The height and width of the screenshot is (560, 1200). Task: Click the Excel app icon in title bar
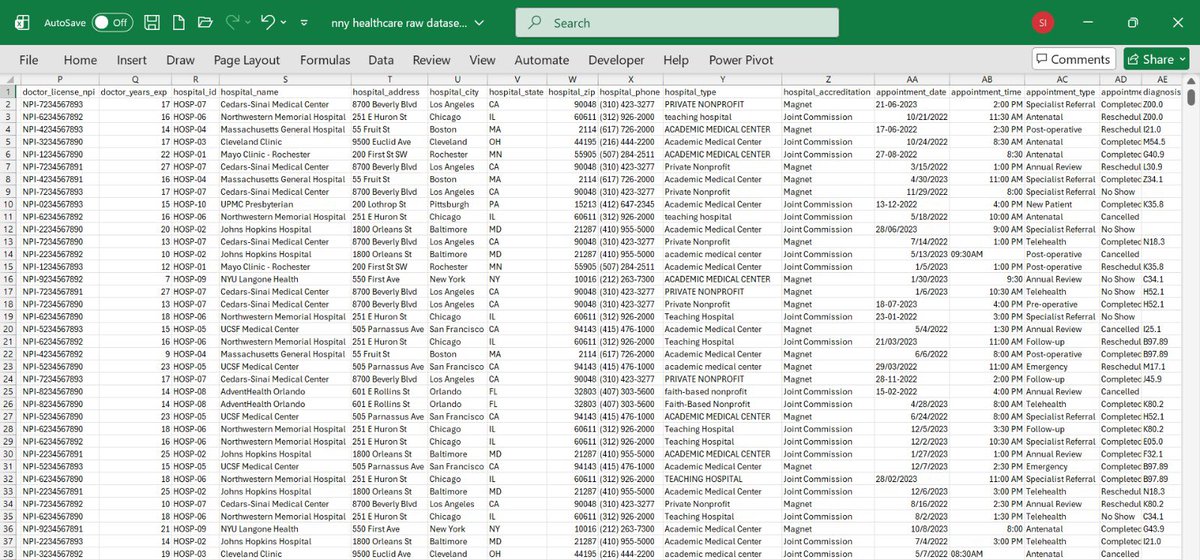pos(22,22)
